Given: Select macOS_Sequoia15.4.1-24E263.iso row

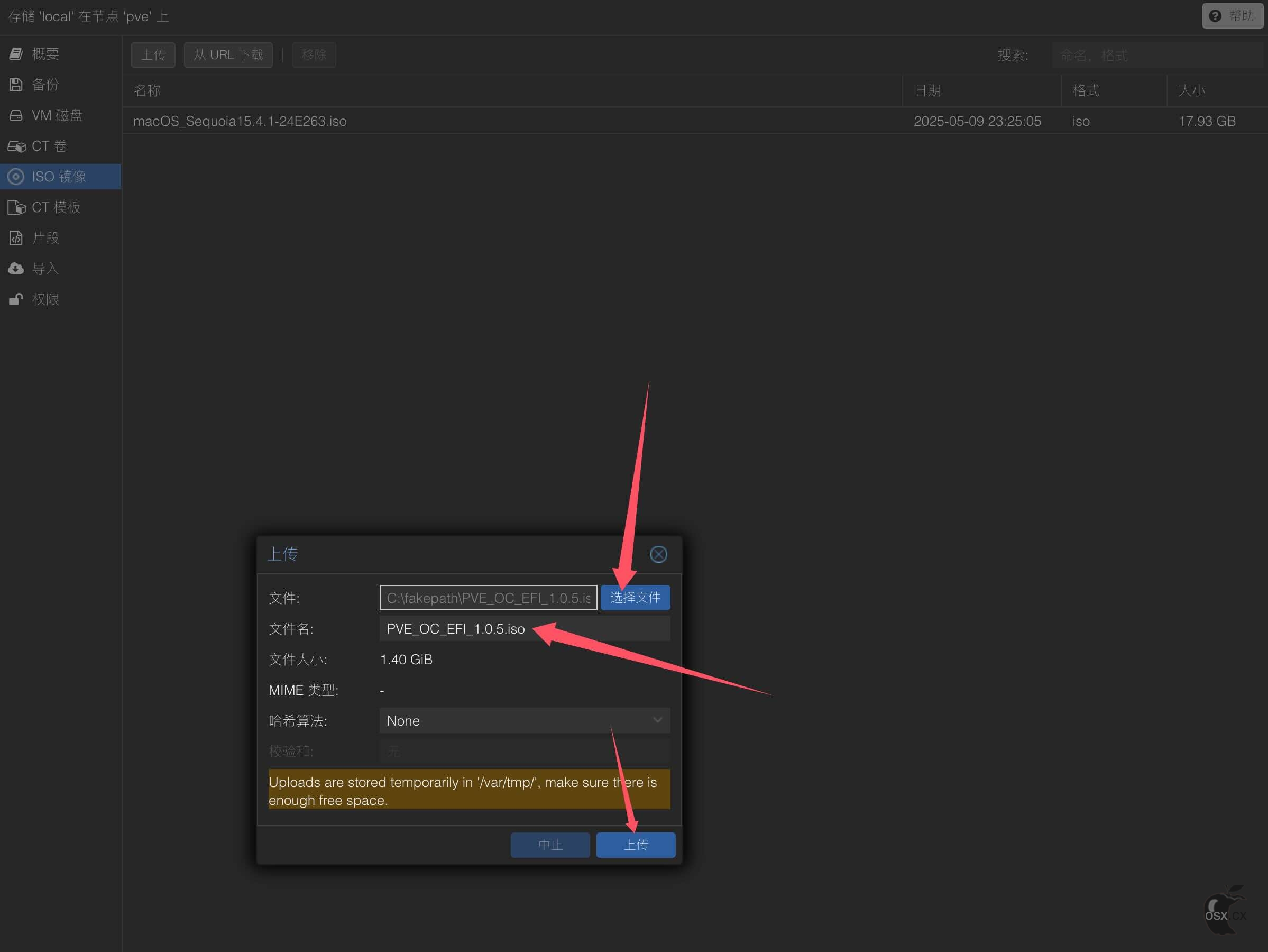Looking at the screenshot, I should (x=695, y=121).
